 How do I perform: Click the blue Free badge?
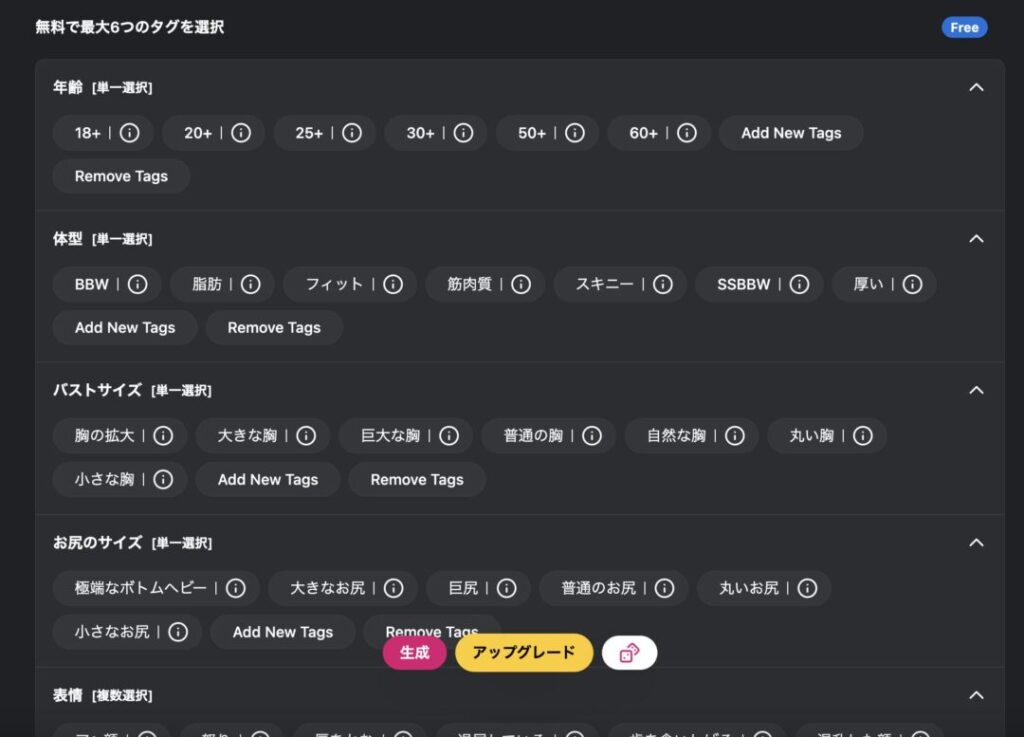(x=964, y=27)
